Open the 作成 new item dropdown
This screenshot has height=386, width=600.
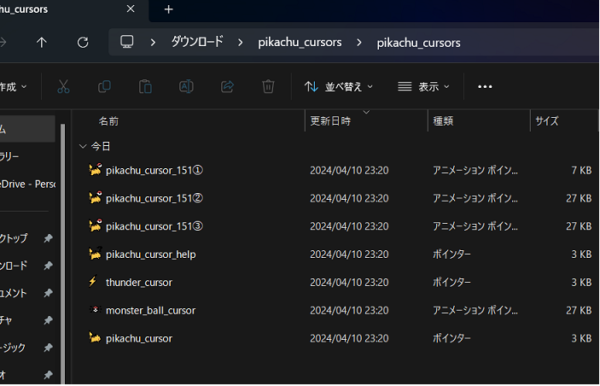(13, 87)
